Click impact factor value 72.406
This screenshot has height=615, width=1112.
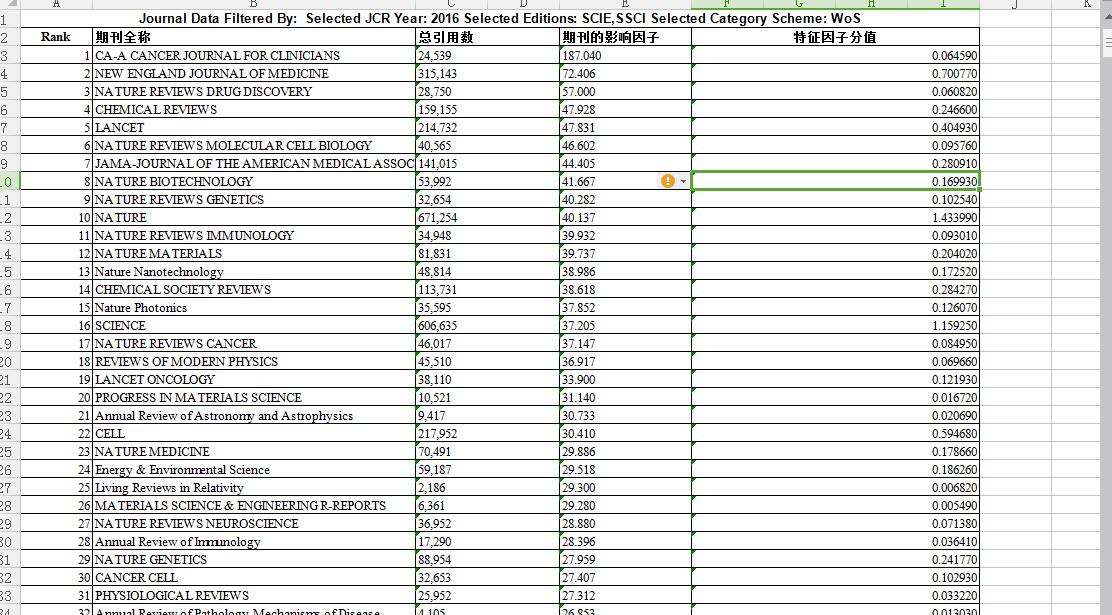pyautogui.click(x=625, y=73)
